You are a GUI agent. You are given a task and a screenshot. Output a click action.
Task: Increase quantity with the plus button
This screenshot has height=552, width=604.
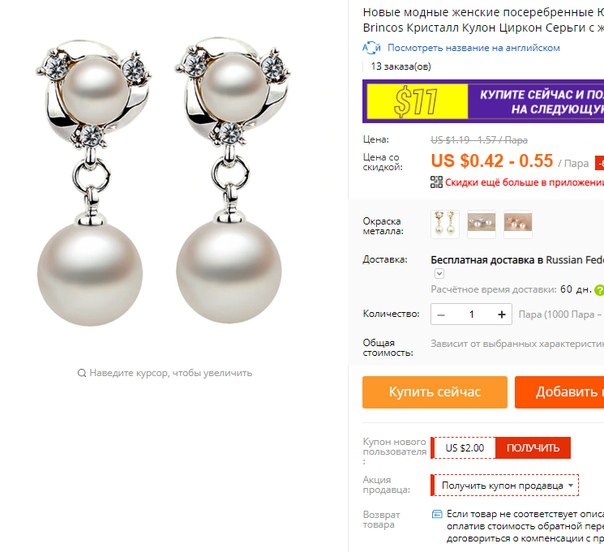point(501,315)
